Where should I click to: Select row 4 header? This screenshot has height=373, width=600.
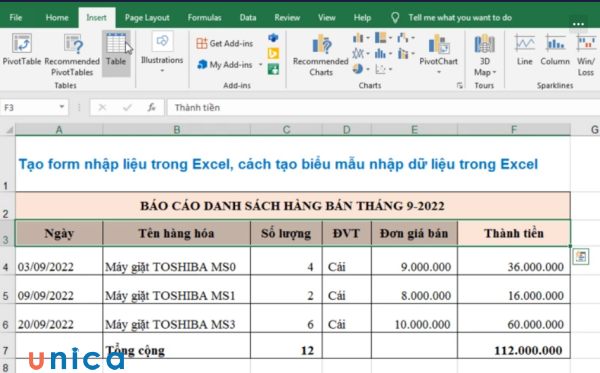[6, 261]
